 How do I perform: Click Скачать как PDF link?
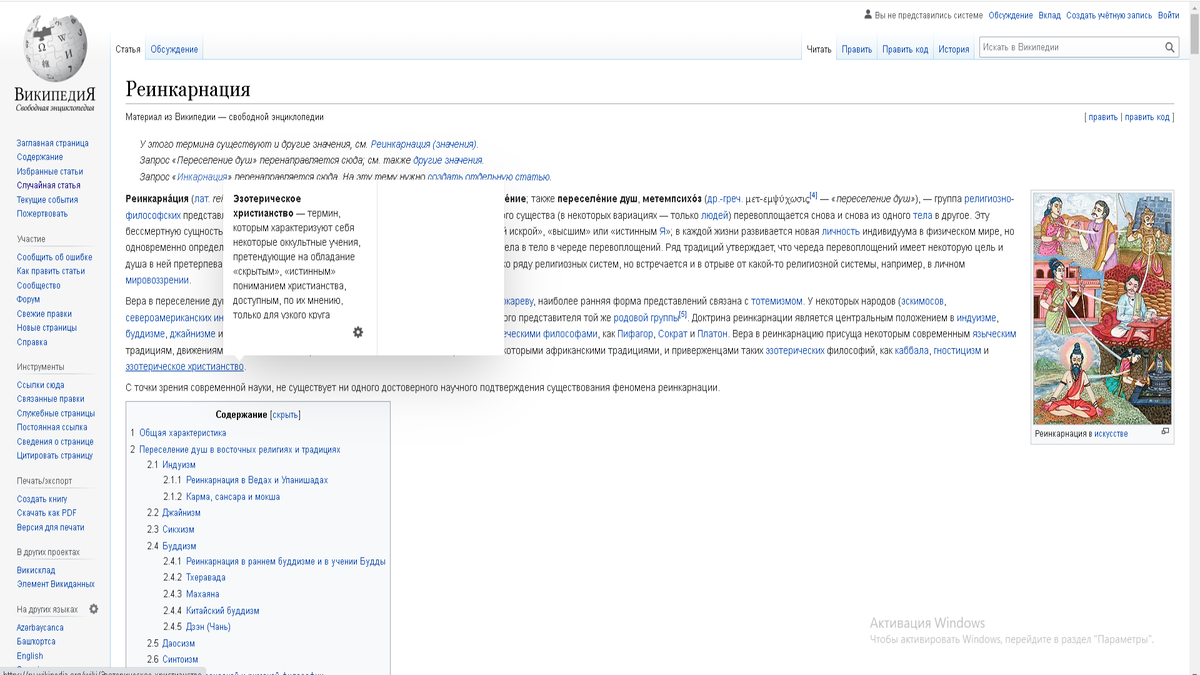tap(46, 513)
